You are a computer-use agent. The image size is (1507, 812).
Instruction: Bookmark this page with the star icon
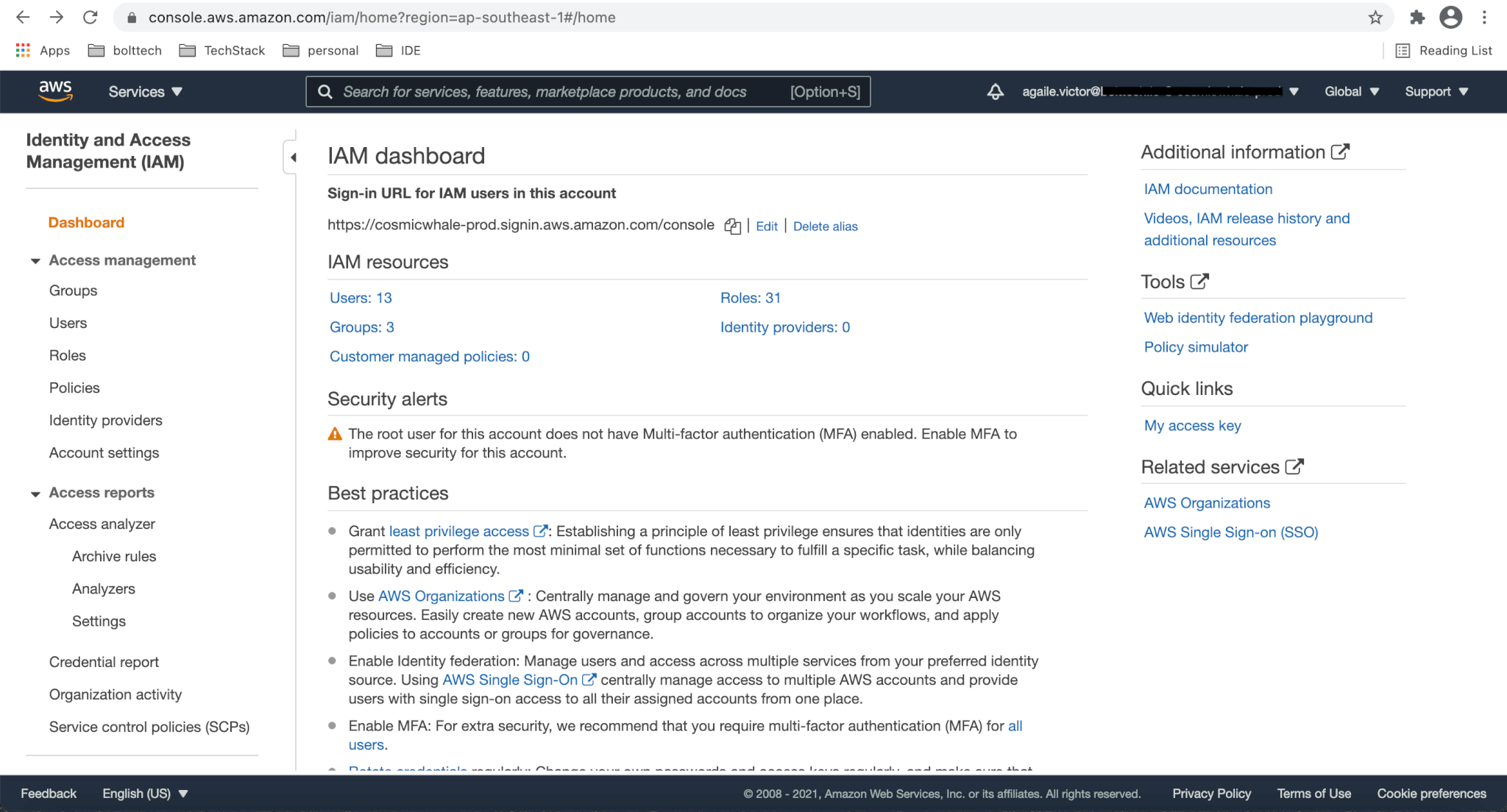click(1375, 18)
